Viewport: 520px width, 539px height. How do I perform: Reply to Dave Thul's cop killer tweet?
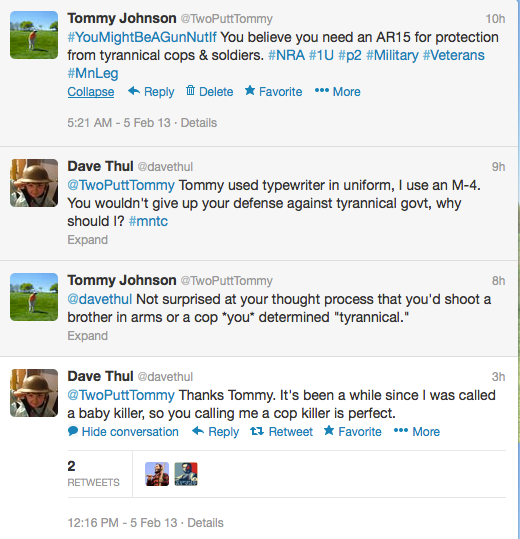coord(215,432)
